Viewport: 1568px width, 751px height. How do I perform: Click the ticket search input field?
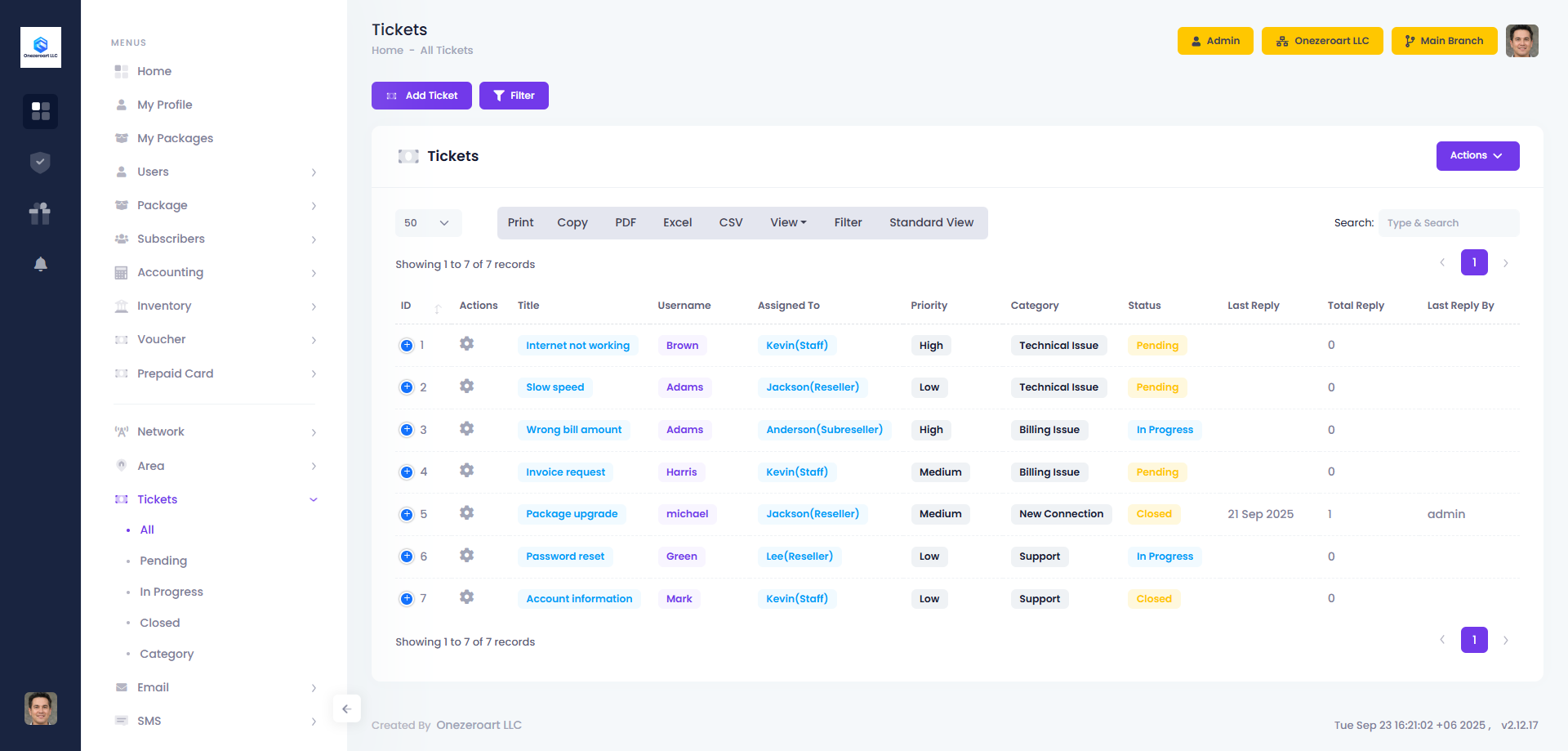coord(1448,223)
